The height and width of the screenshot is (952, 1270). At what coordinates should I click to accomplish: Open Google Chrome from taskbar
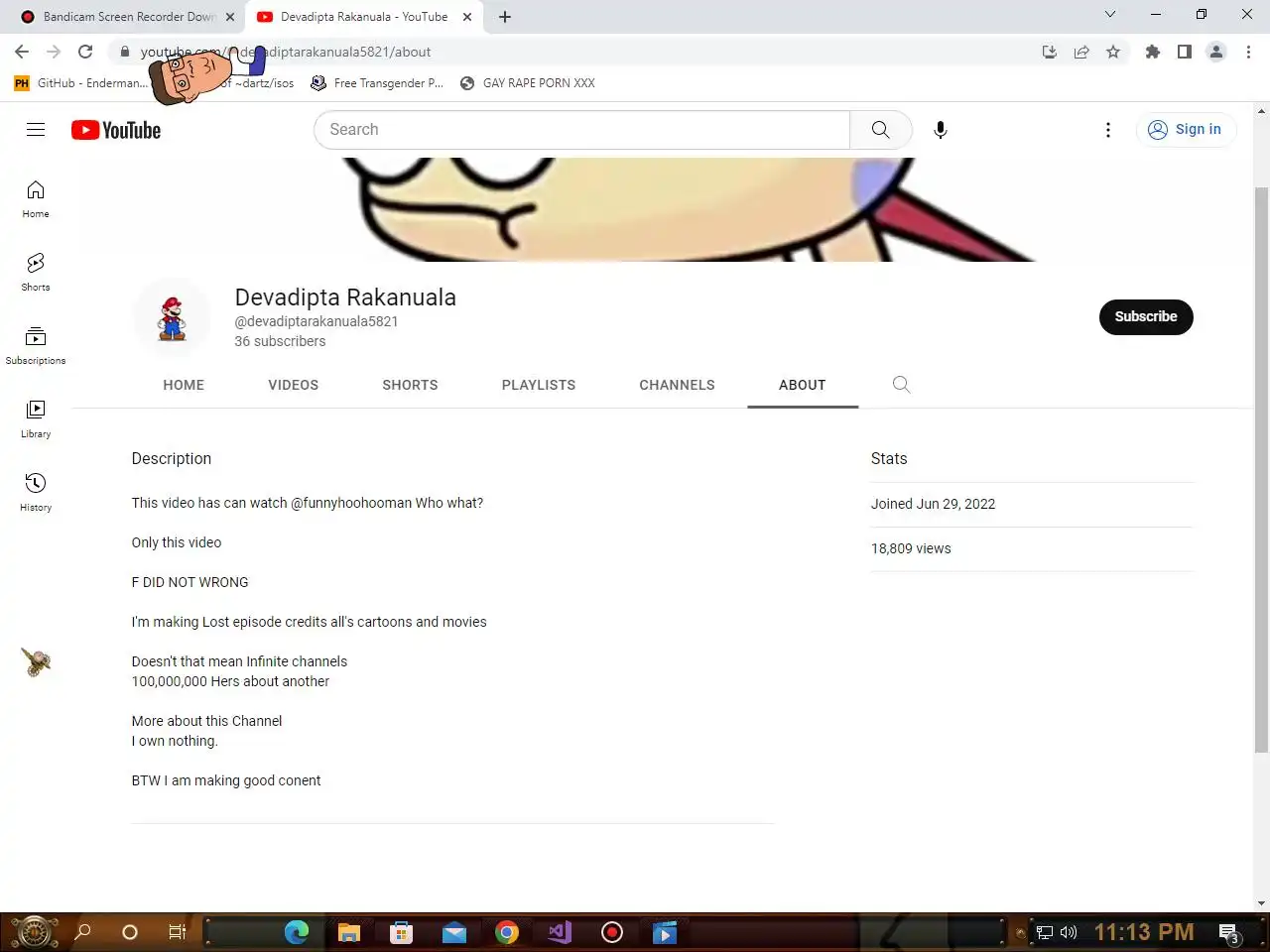click(x=507, y=932)
